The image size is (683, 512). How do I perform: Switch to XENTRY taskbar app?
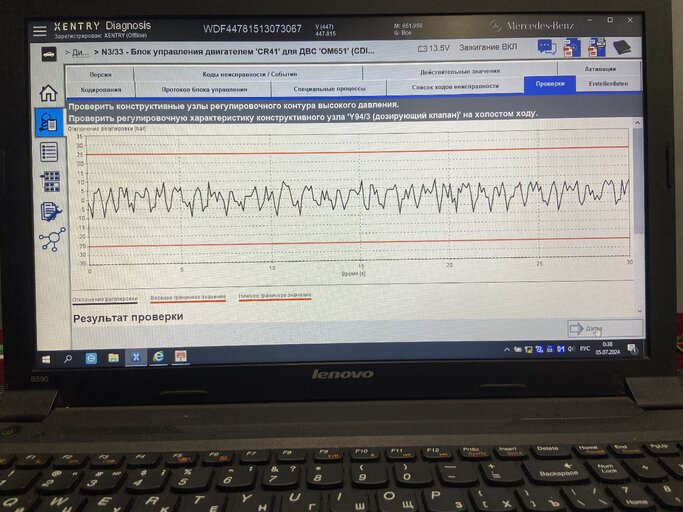tap(136, 357)
